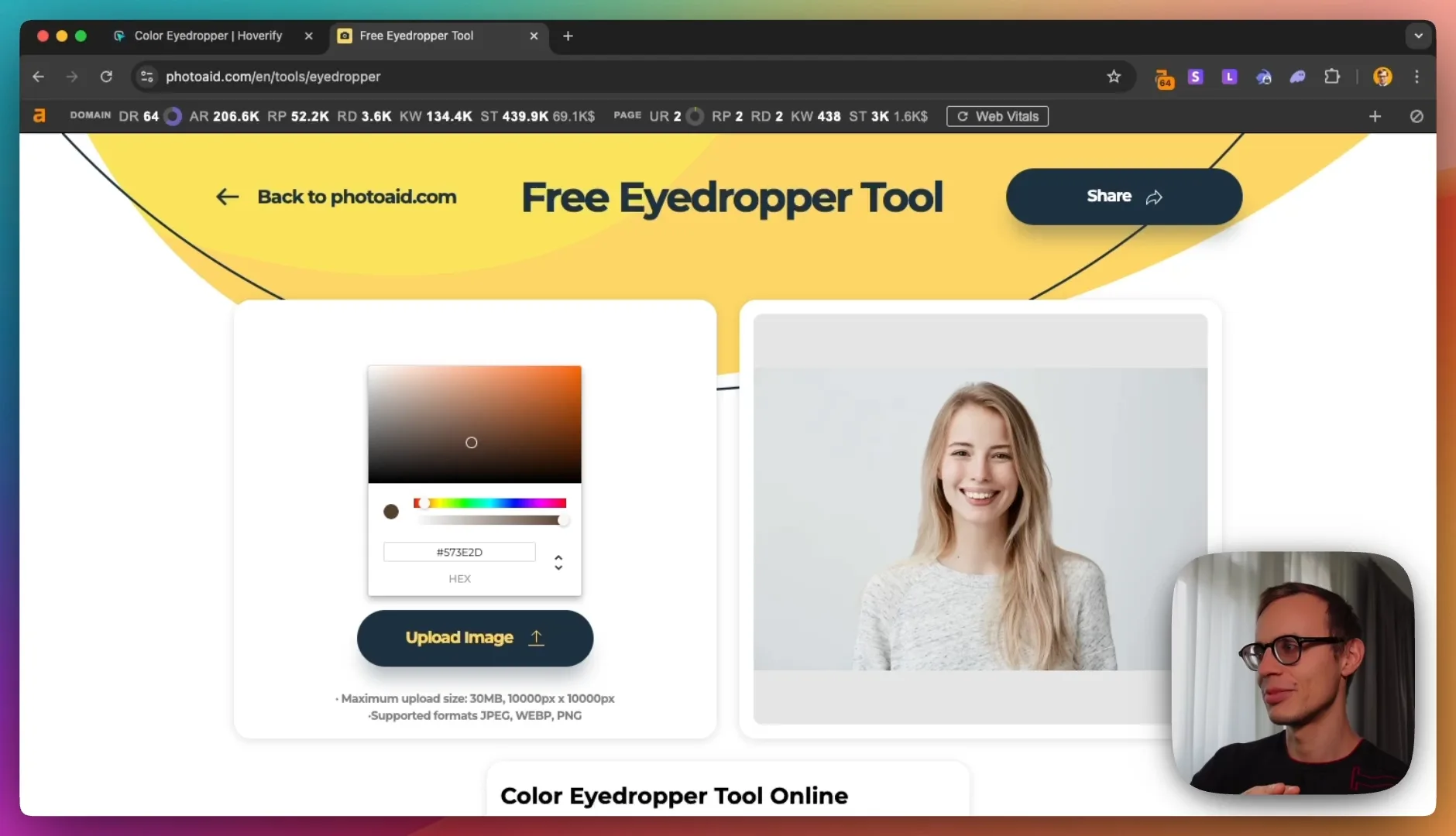Click the Ahrefs logo in SEO toolbar
Image resolution: width=1456 pixels, height=836 pixels.
point(39,116)
